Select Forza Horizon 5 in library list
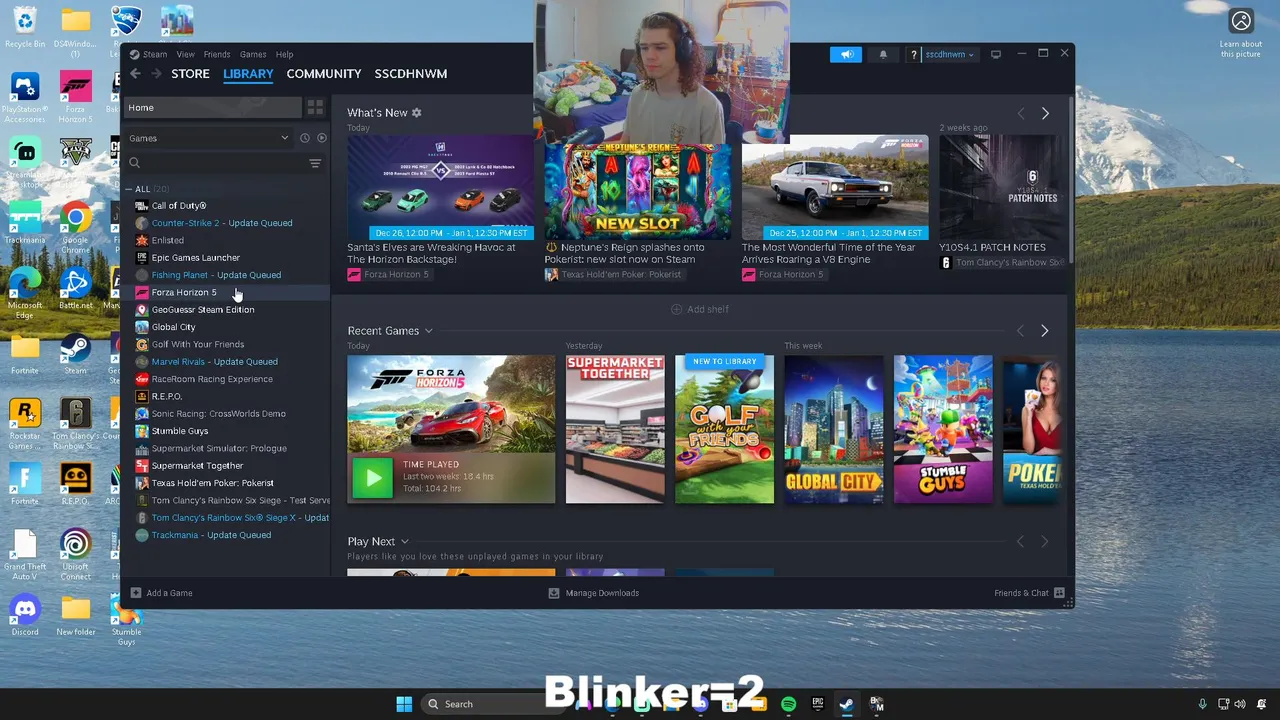 point(184,292)
